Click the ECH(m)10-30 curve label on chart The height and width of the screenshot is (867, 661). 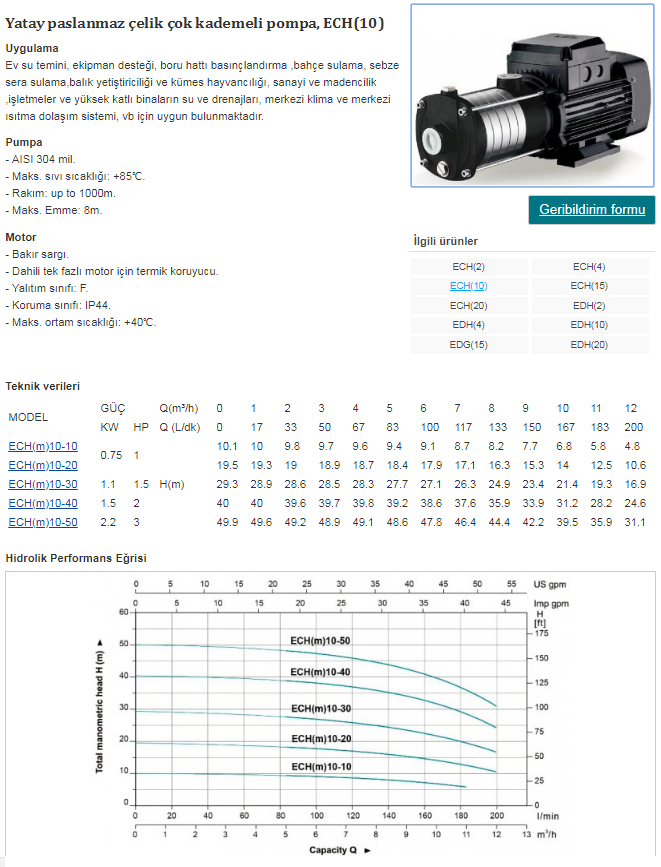[321, 709]
